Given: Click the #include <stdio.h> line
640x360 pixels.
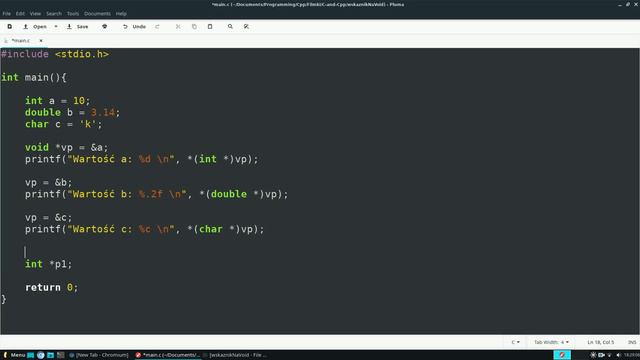Looking at the screenshot, I should pos(55,54).
